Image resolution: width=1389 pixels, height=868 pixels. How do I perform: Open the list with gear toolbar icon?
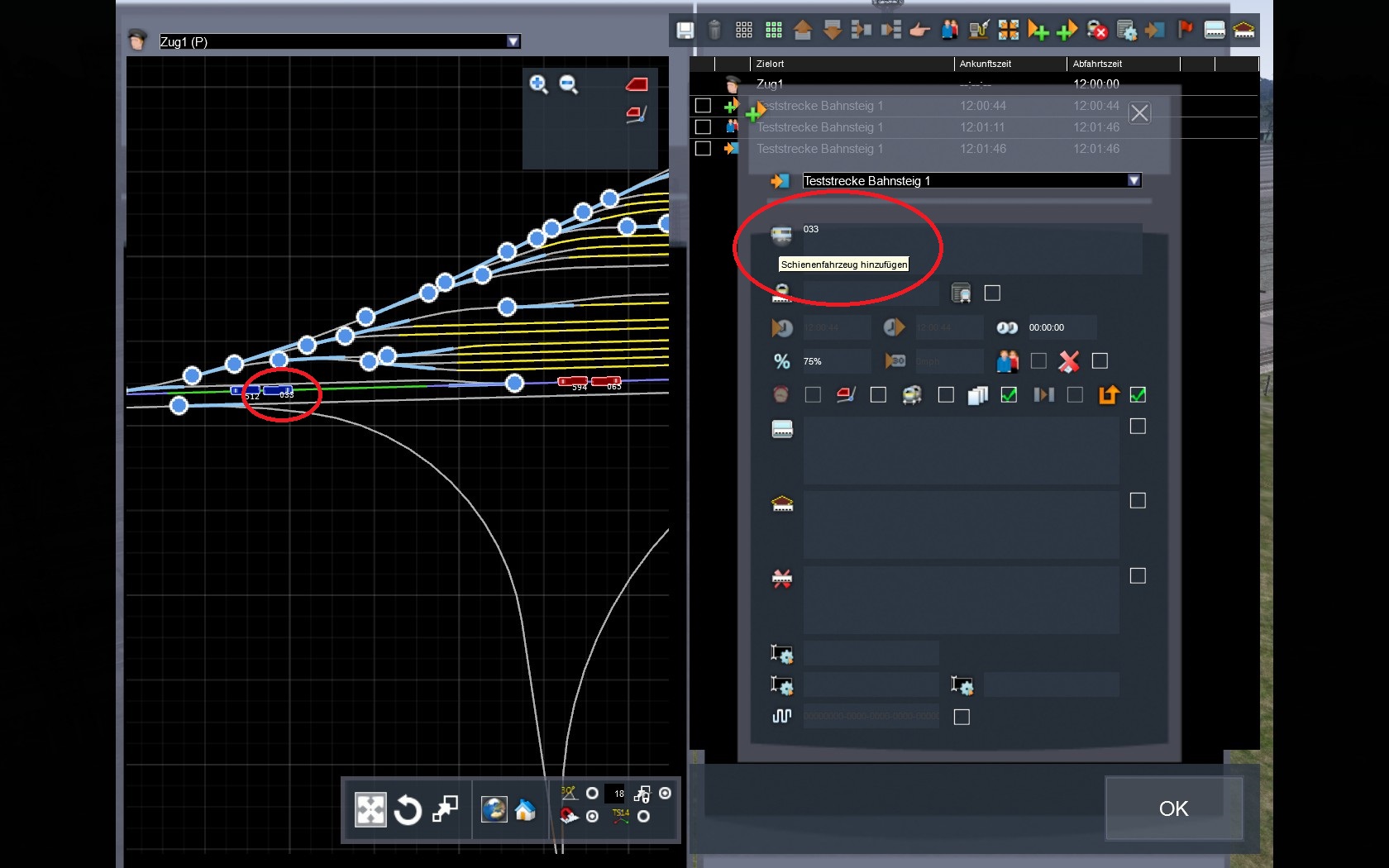click(x=1126, y=31)
